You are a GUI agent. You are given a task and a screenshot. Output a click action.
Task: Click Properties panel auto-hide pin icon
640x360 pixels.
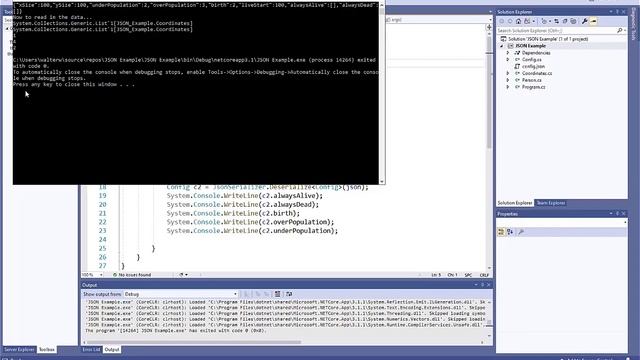[x=617, y=213]
